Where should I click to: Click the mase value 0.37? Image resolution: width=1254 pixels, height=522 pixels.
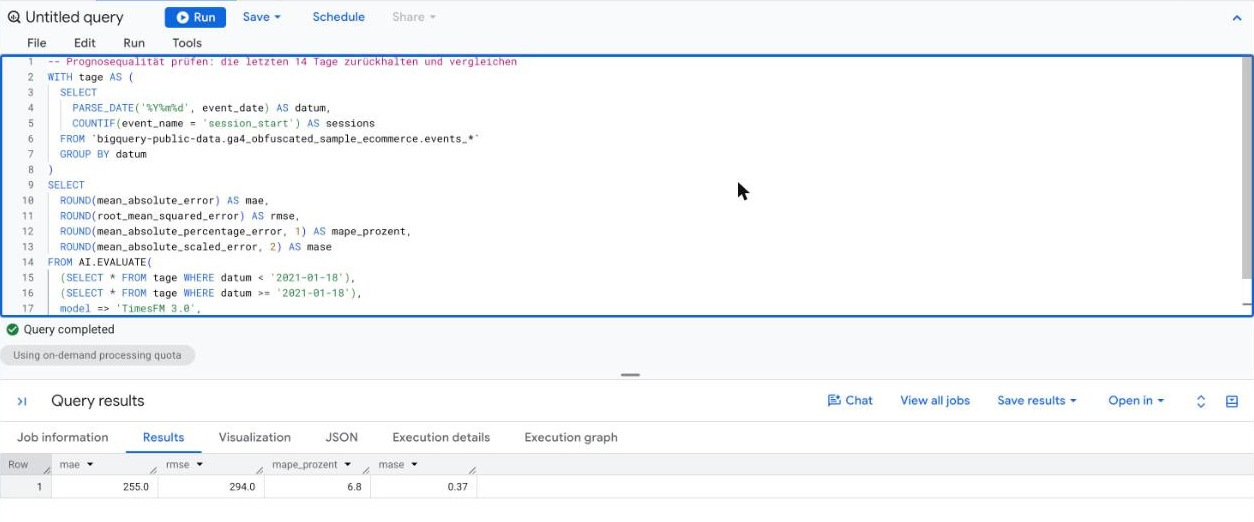[x=458, y=487]
